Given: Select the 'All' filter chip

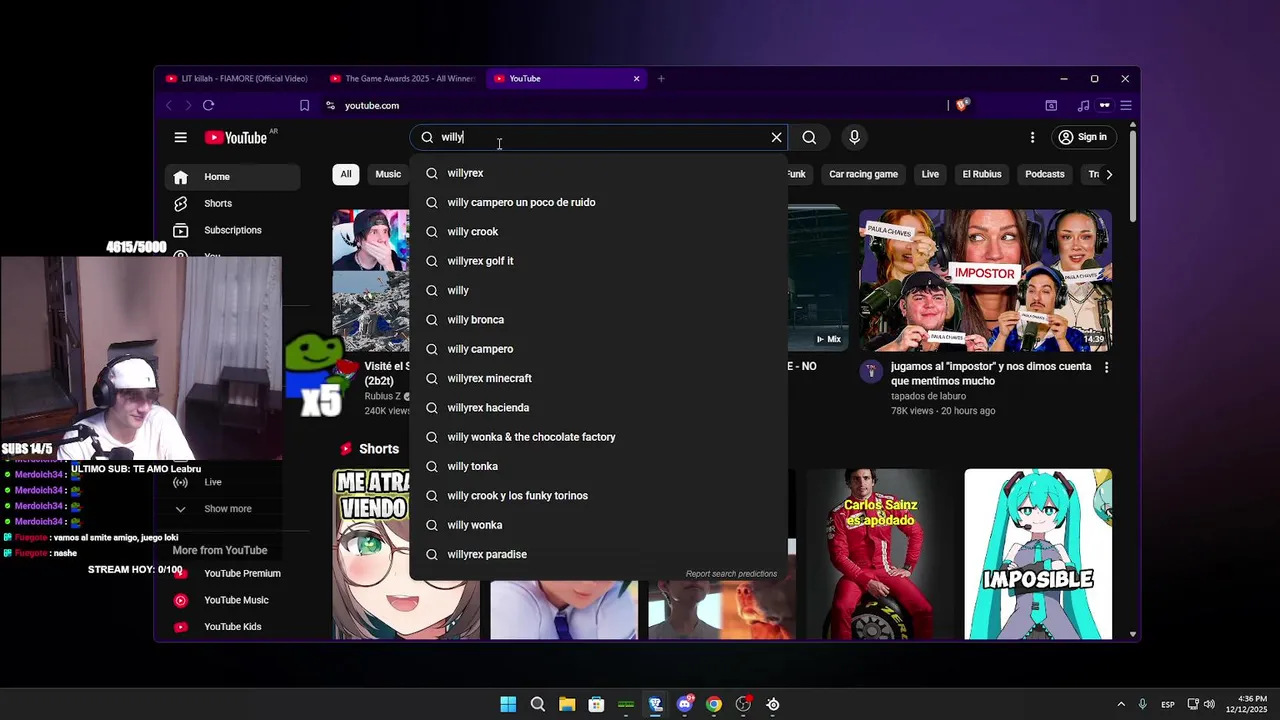Looking at the screenshot, I should (346, 174).
